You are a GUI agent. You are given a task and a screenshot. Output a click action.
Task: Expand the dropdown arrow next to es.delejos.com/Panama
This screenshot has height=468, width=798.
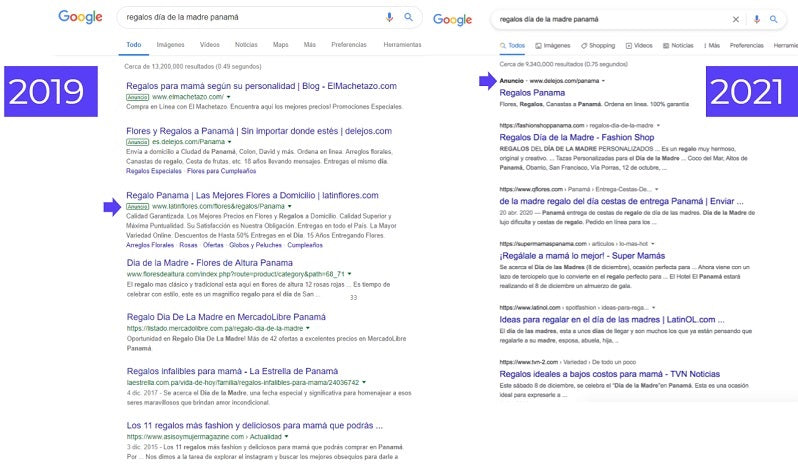point(230,142)
